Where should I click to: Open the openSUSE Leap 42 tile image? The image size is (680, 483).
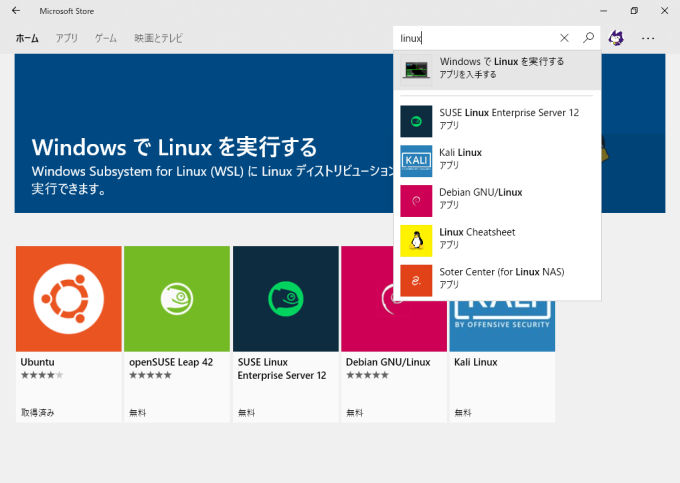pyautogui.click(x=177, y=299)
